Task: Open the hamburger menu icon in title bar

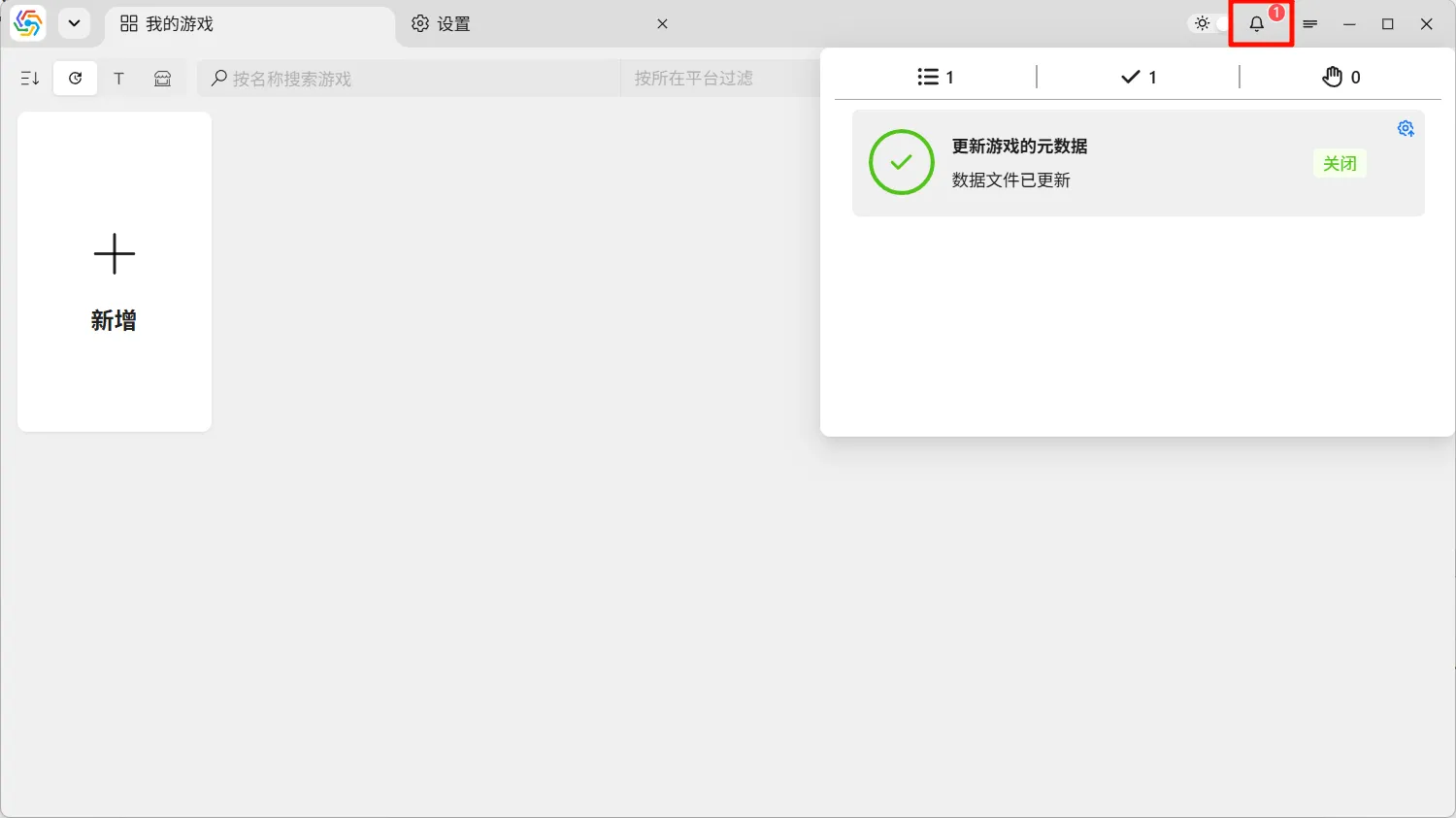Action: tap(1310, 24)
